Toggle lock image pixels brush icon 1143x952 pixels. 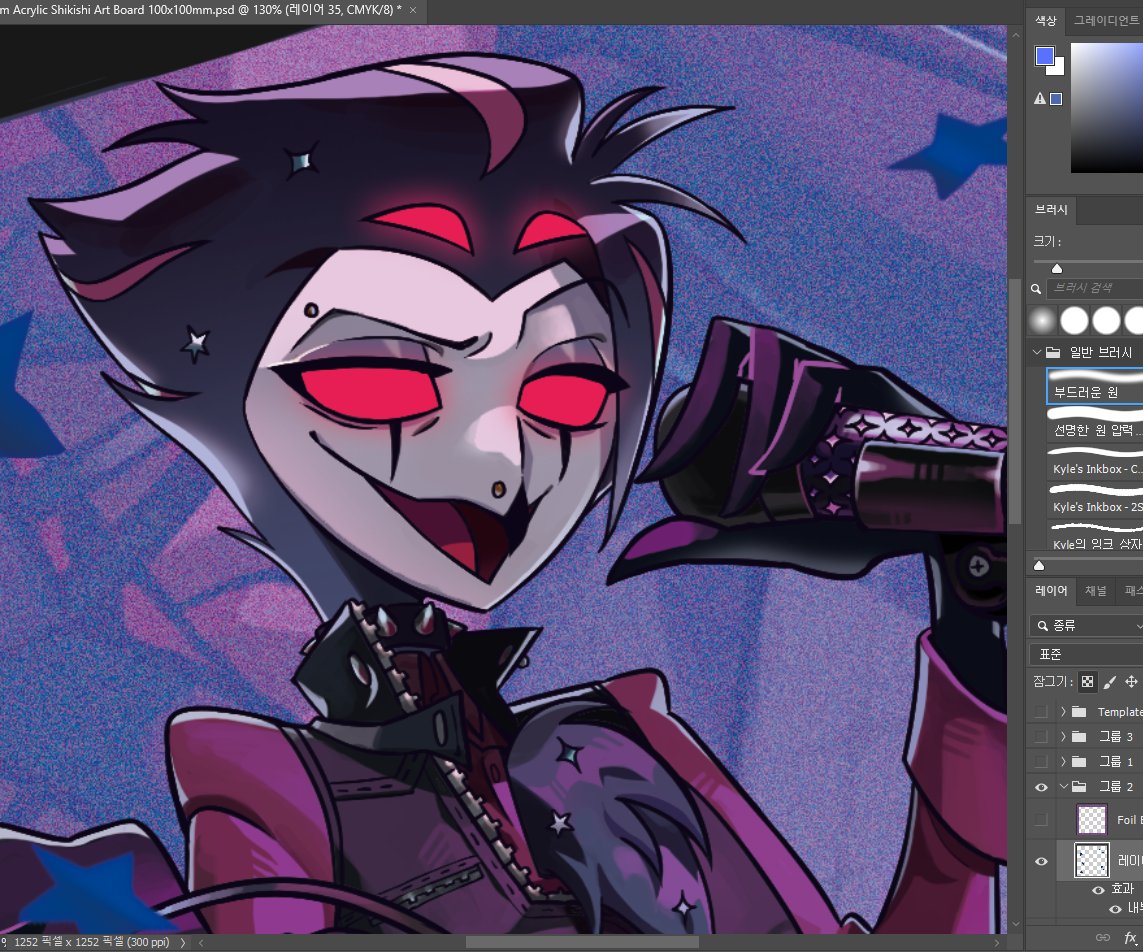[x=1109, y=682]
